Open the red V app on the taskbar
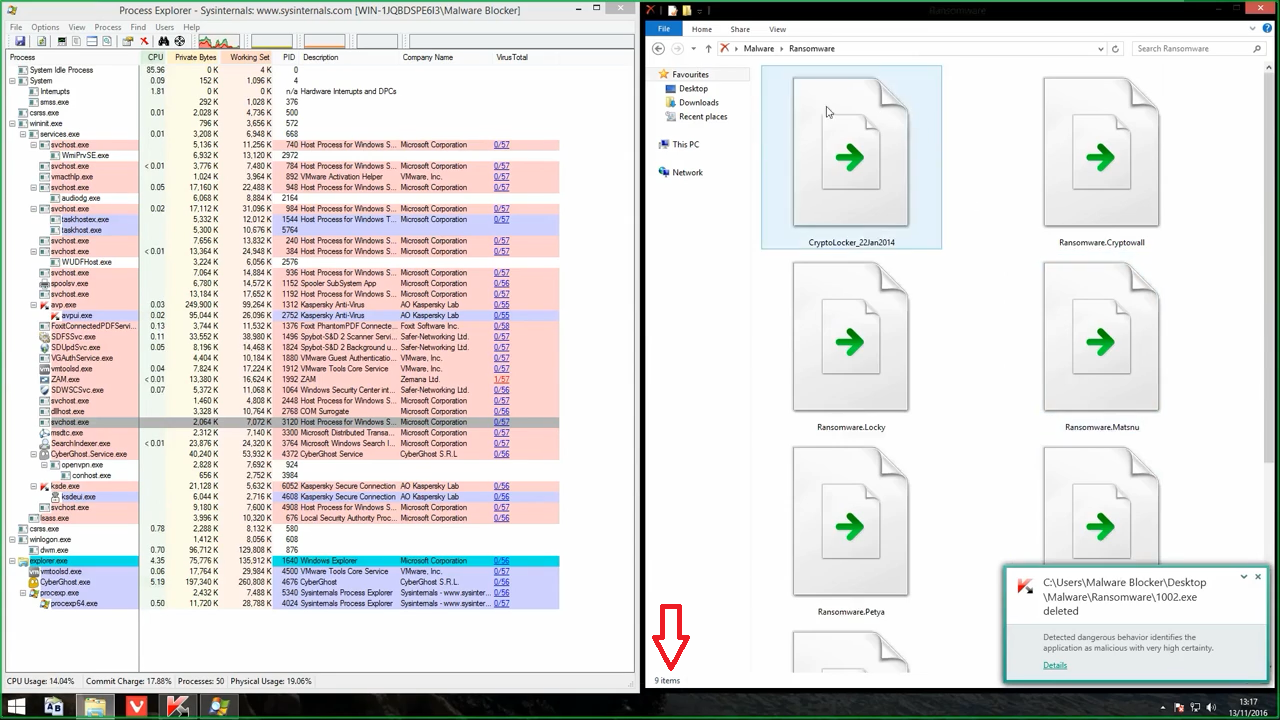Image resolution: width=1280 pixels, height=720 pixels. [137, 706]
